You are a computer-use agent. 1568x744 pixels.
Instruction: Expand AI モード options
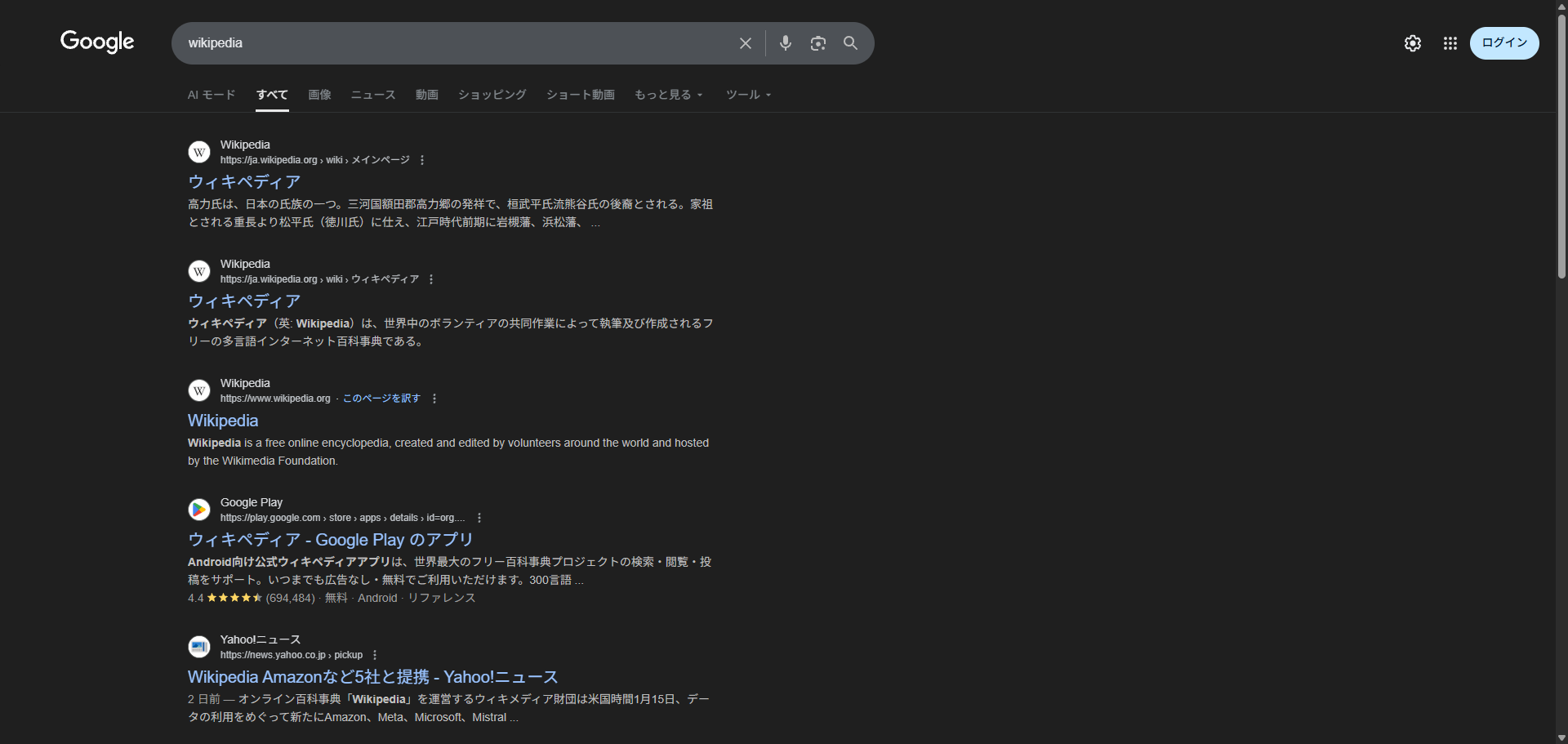point(211,95)
